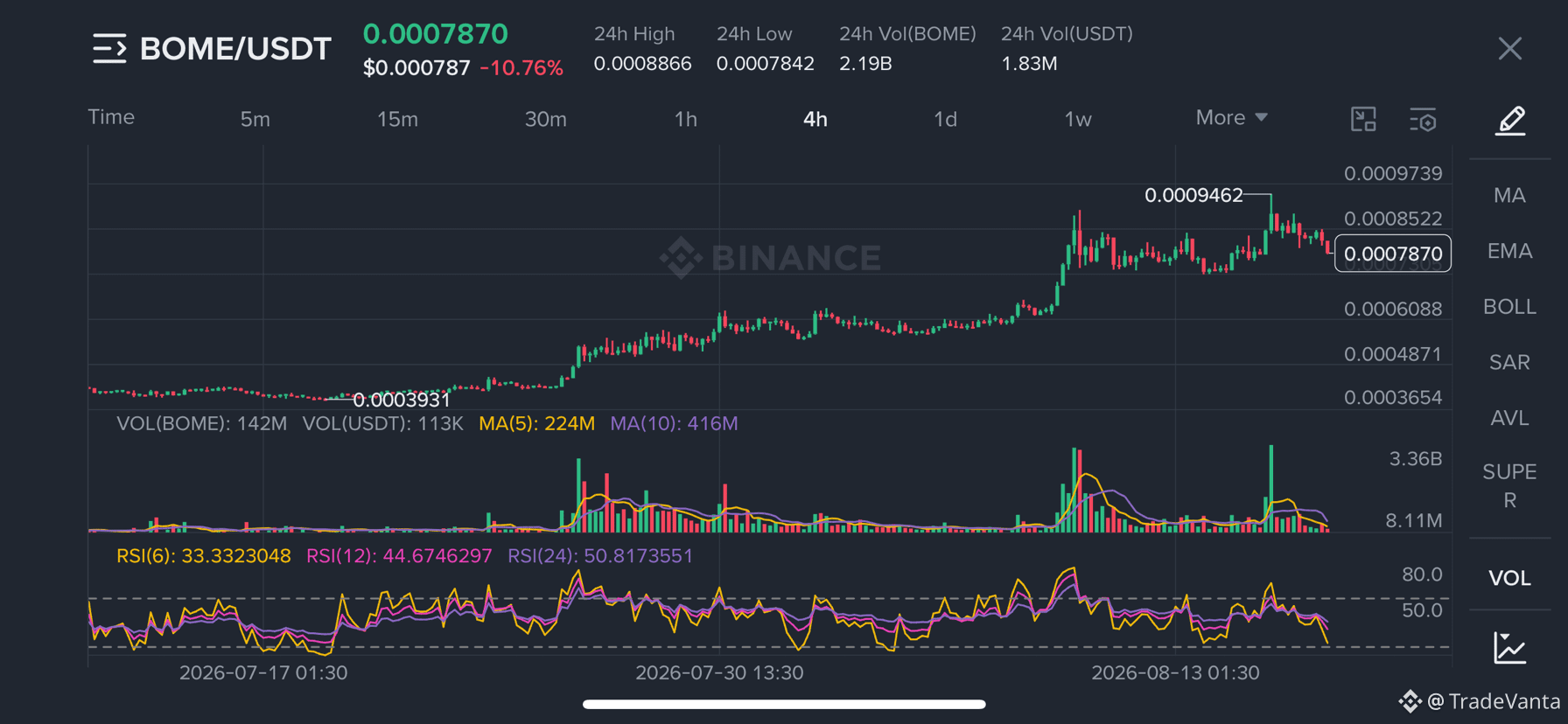Image resolution: width=1568 pixels, height=724 pixels.
Task: Toggle the SUPER indicator
Action: (1509, 486)
